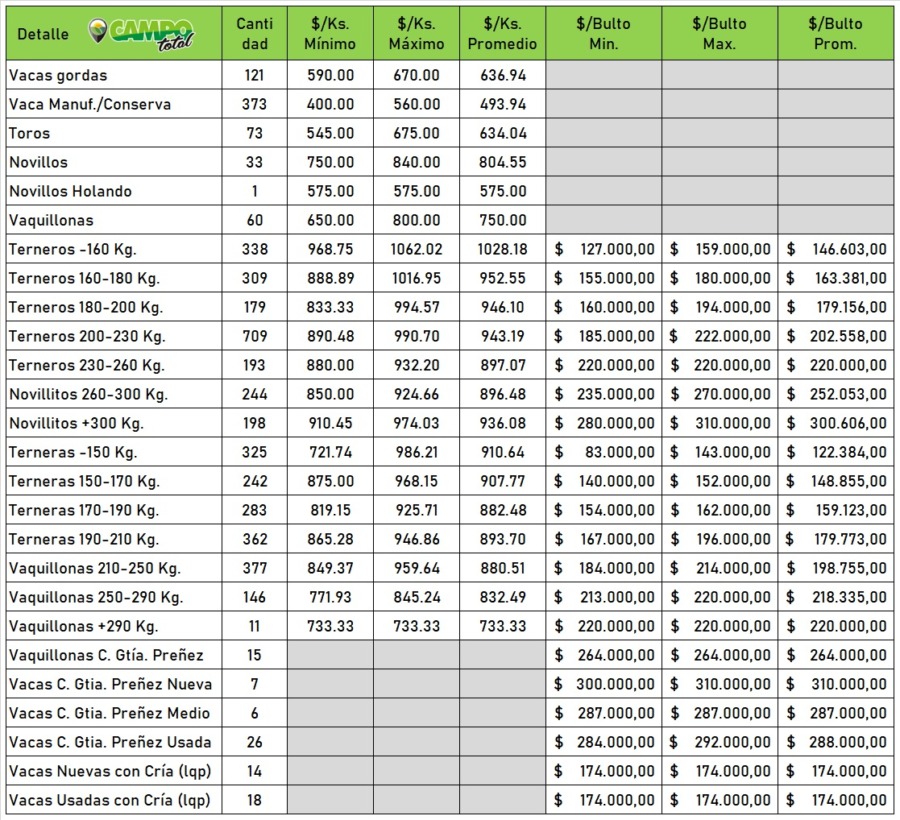Image resolution: width=900 pixels, height=820 pixels.
Task: Click the location pin in the logo
Action: pyautogui.click(x=97, y=31)
